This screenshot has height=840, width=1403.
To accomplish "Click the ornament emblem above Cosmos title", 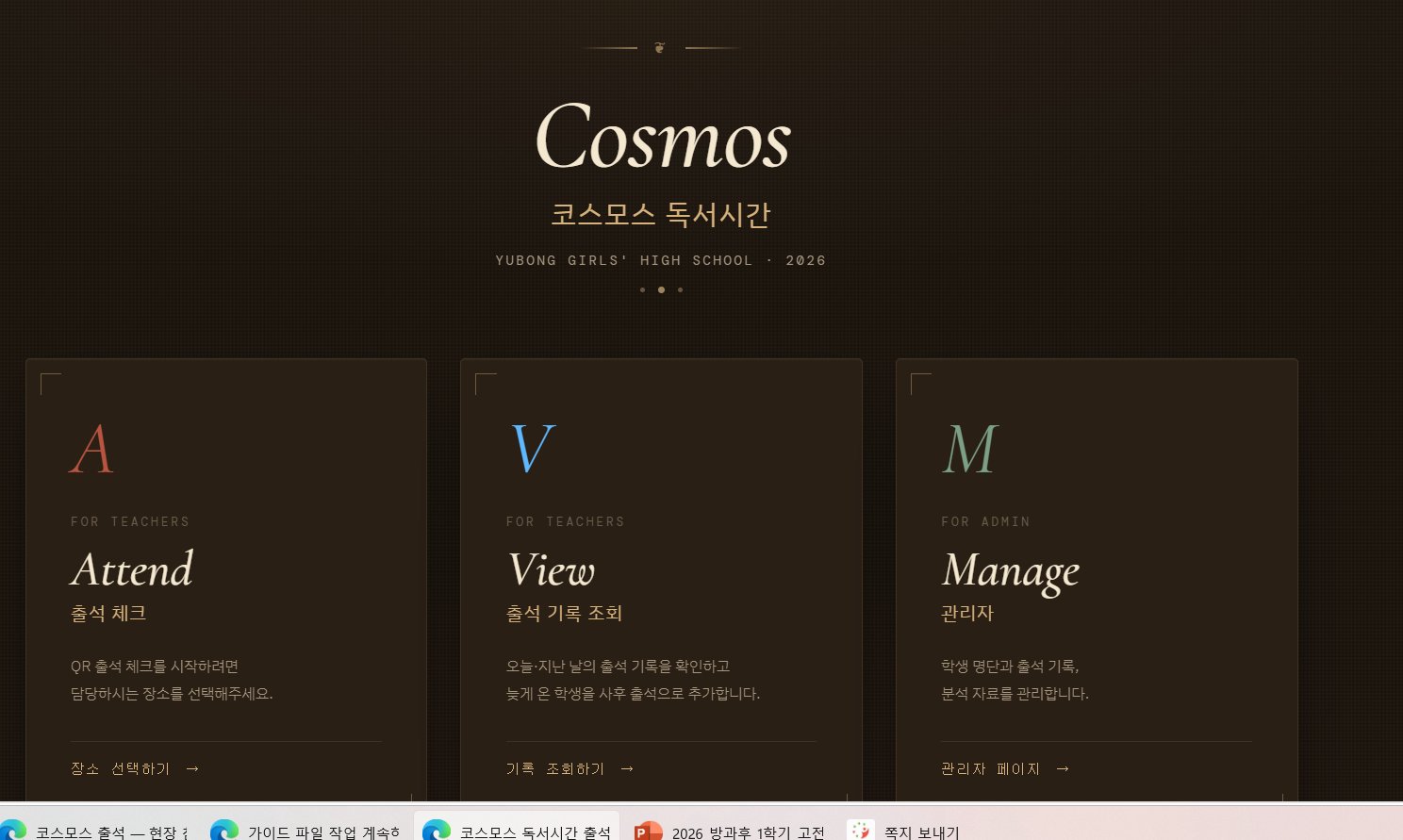I will tap(660, 47).
